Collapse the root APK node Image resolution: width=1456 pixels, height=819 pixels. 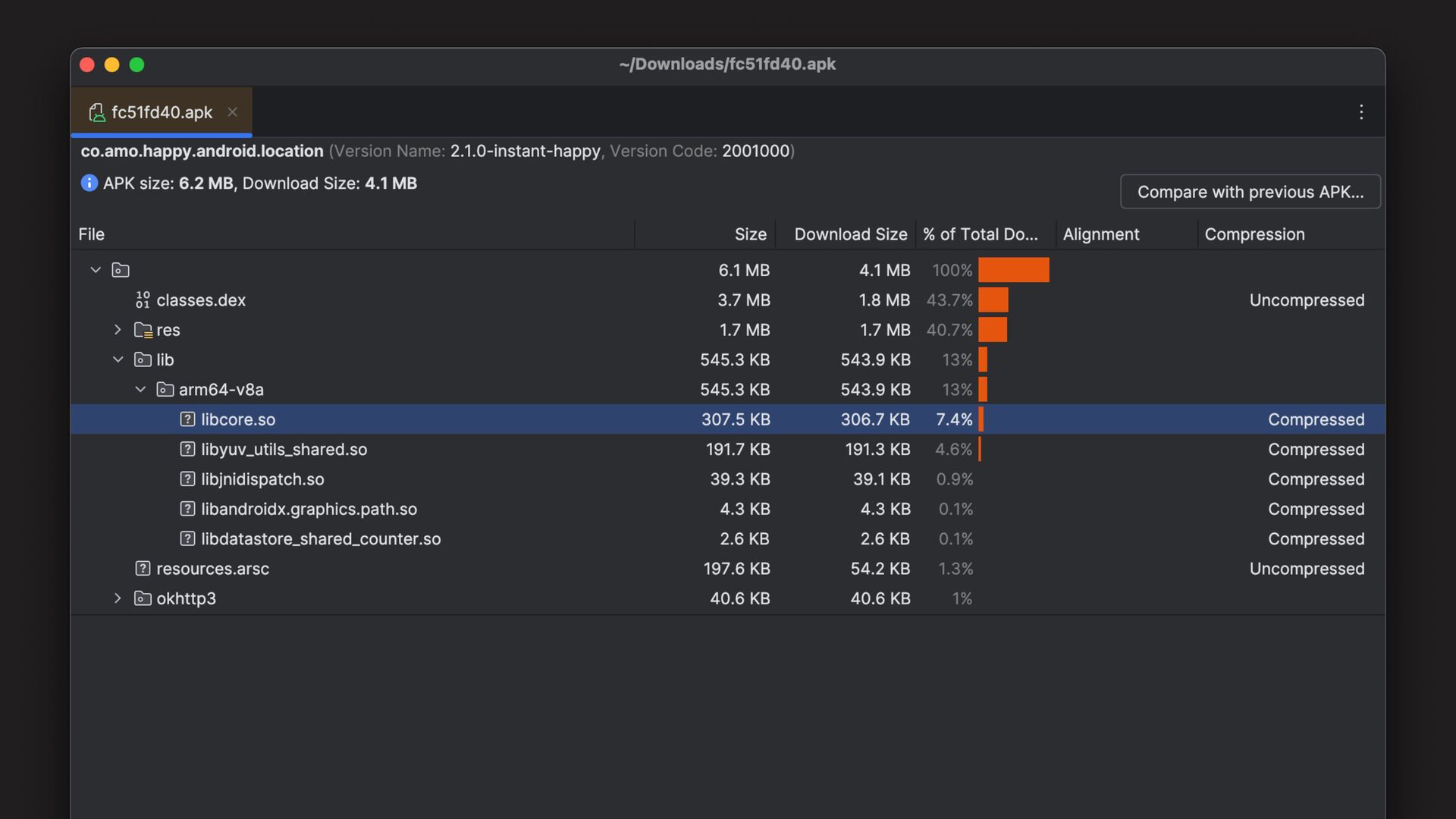[x=96, y=270]
